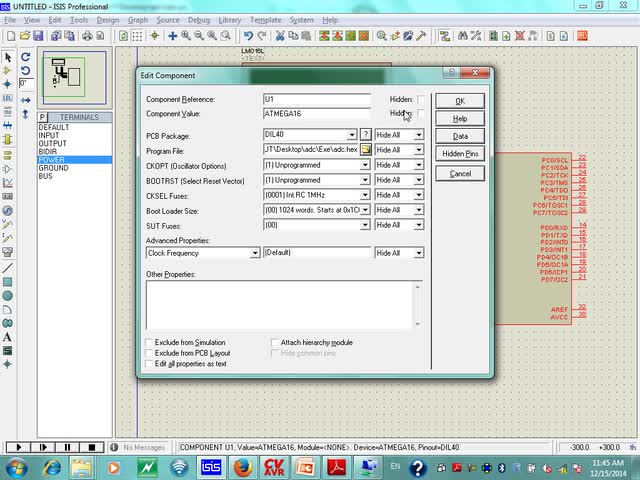The width and height of the screenshot is (640, 480).
Task: Click into Component Reference U1 field
Action: click(317, 99)
